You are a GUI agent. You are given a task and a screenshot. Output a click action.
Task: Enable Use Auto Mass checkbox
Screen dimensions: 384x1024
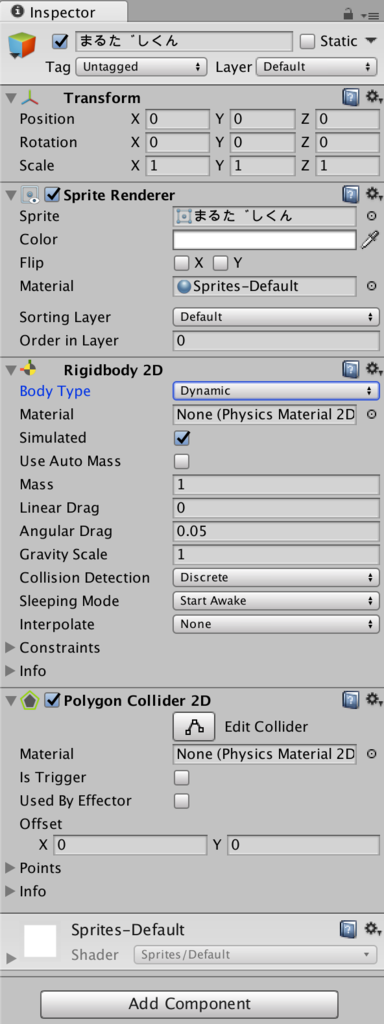tap(182, 461)
